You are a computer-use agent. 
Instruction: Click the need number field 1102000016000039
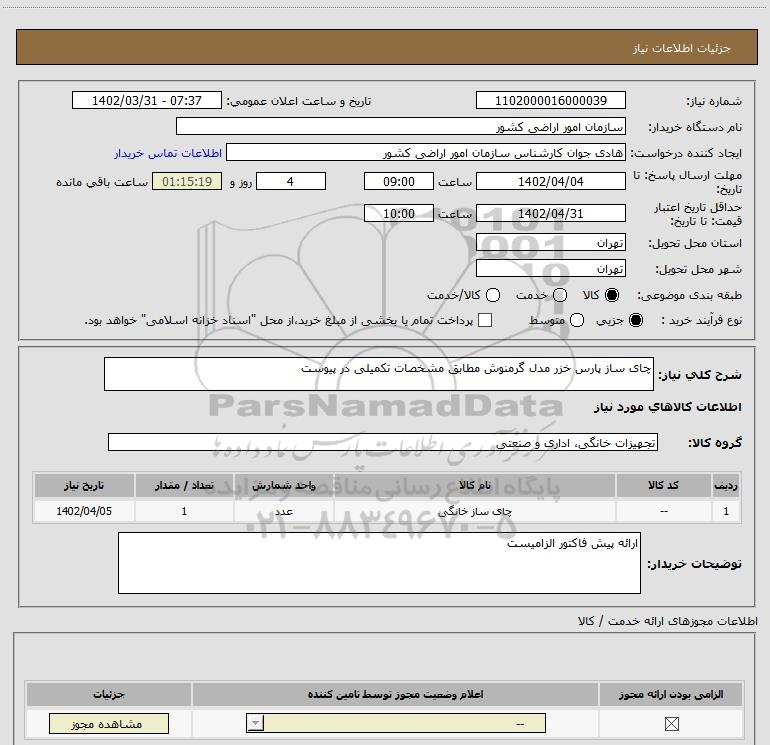[550, 100]
